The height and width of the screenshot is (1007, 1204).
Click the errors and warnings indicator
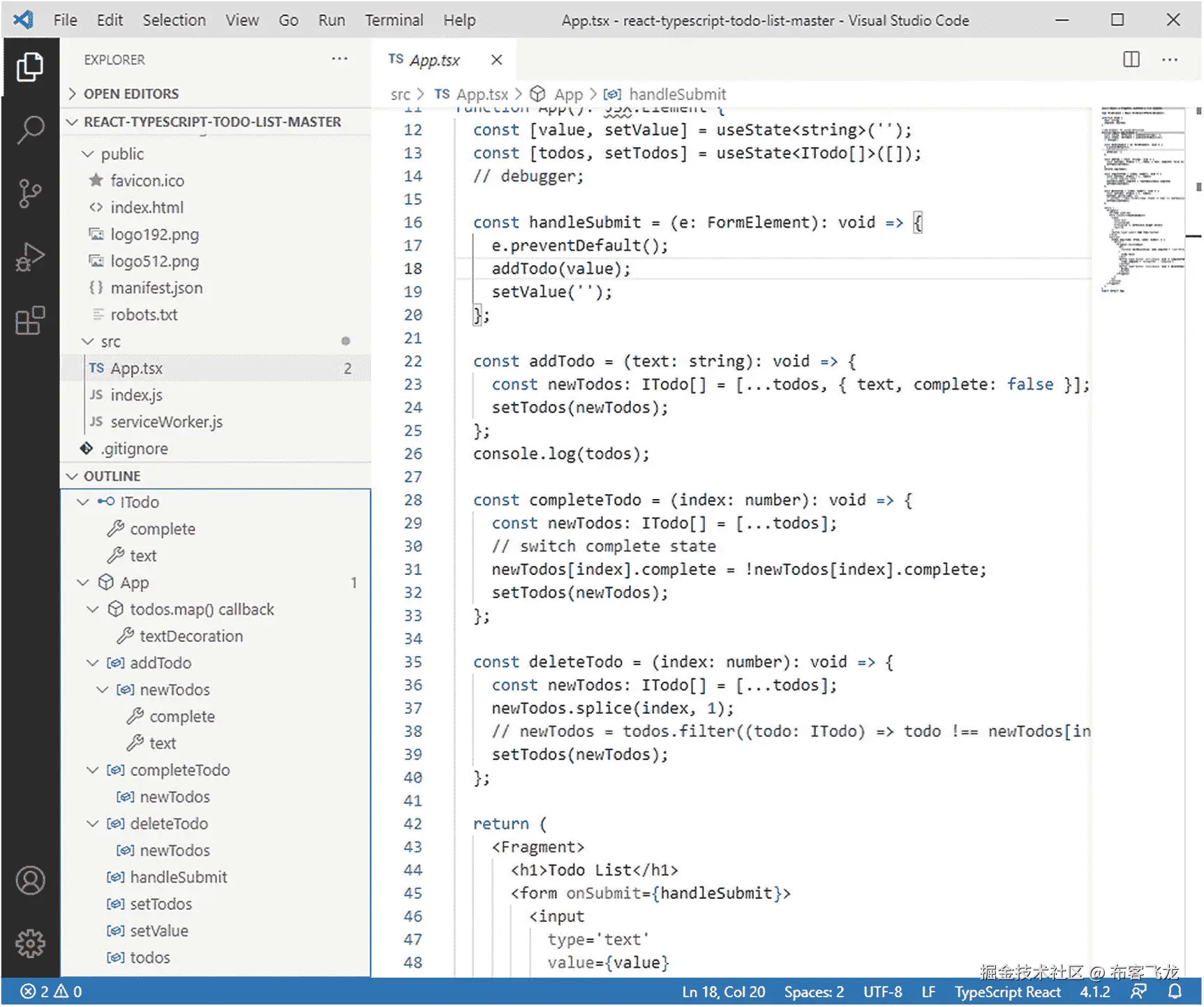pyautogui.click(x=49, y=992)
